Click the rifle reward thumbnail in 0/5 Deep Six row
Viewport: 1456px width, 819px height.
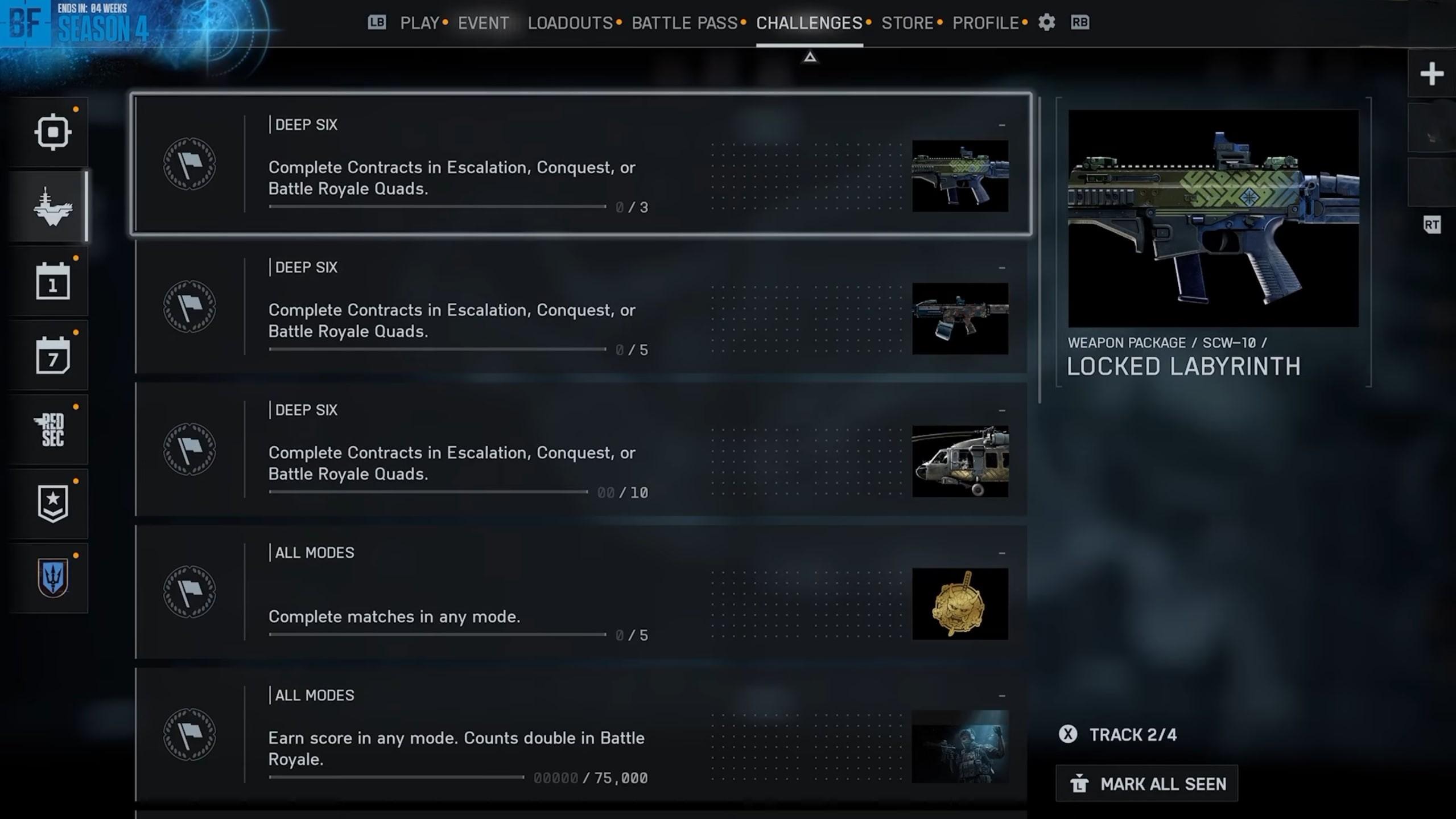(x=960, y=319)
